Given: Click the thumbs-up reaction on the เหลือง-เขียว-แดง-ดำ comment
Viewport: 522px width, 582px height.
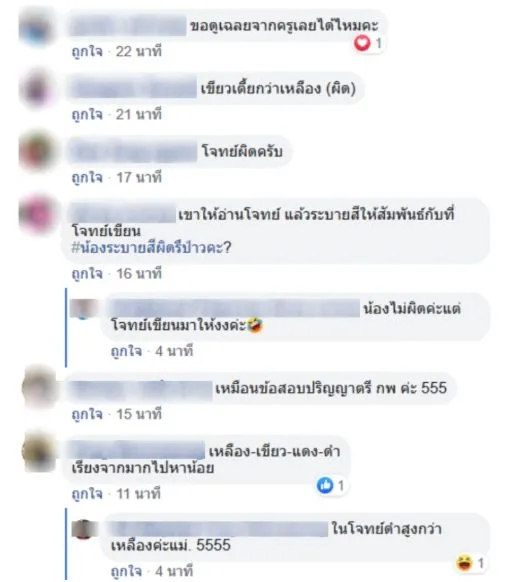Looking at the screenshot, I should pyautogui.click(x=325, y=485).
